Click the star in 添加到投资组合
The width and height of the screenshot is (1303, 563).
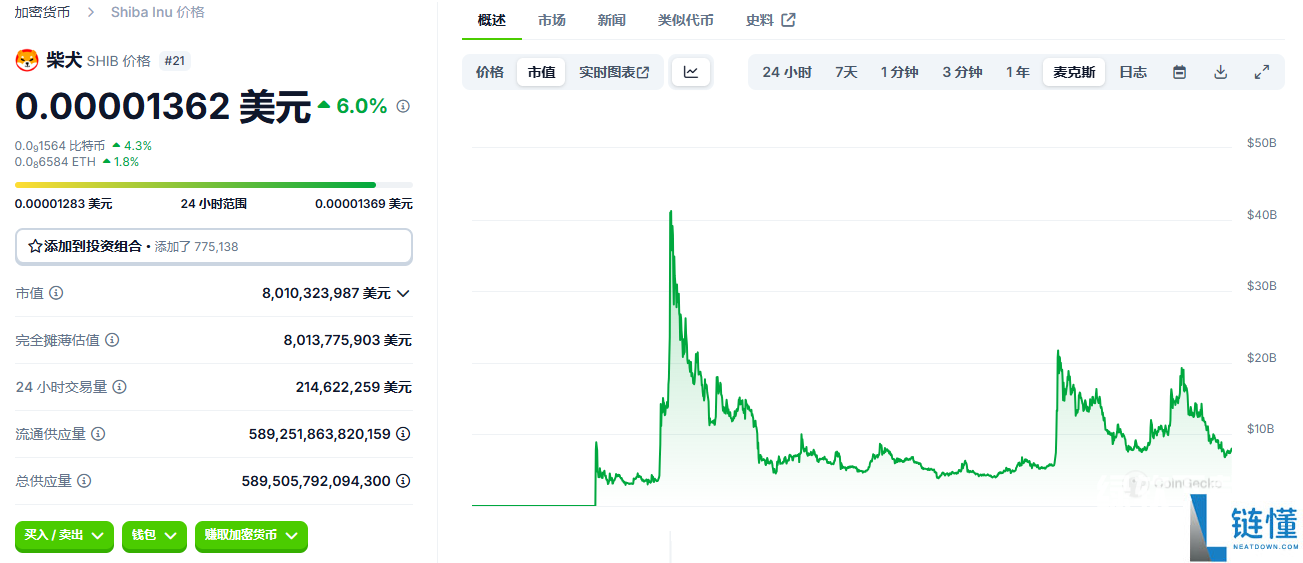35,246
